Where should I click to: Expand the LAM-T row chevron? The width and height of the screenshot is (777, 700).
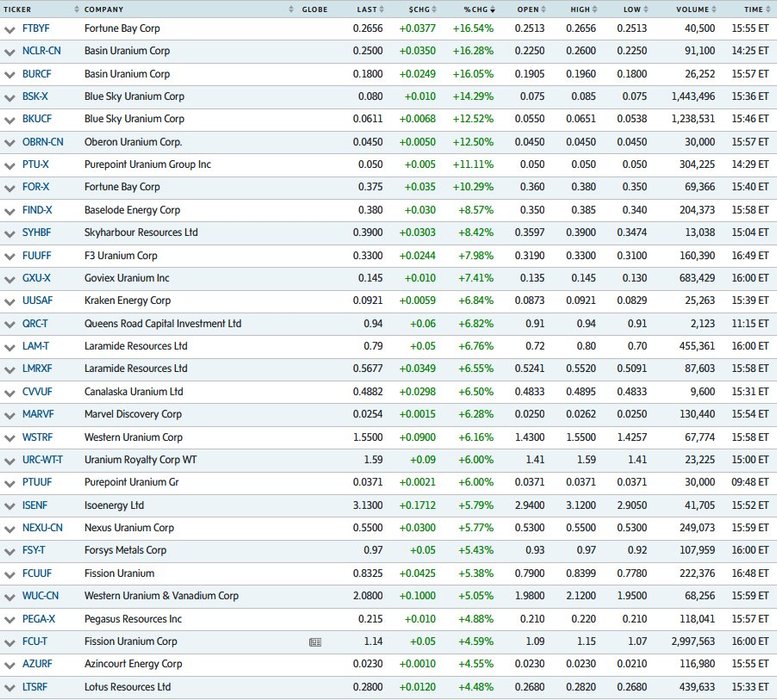point(9,347)
